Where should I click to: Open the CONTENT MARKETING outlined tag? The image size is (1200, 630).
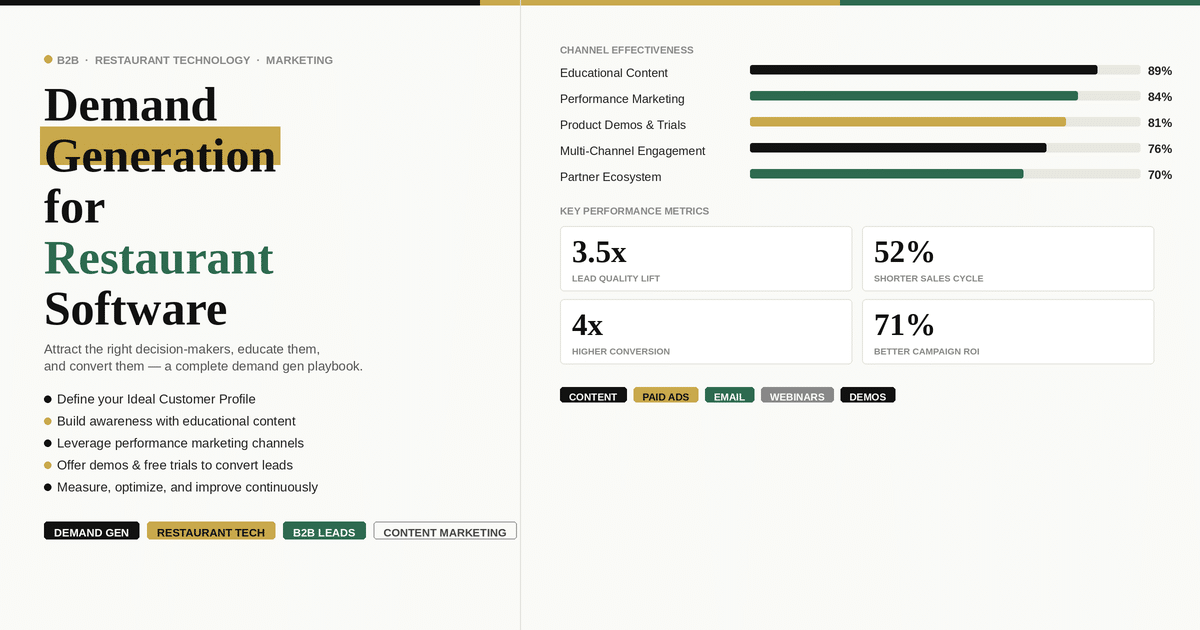pyautogui.click(x=445, y=531)
